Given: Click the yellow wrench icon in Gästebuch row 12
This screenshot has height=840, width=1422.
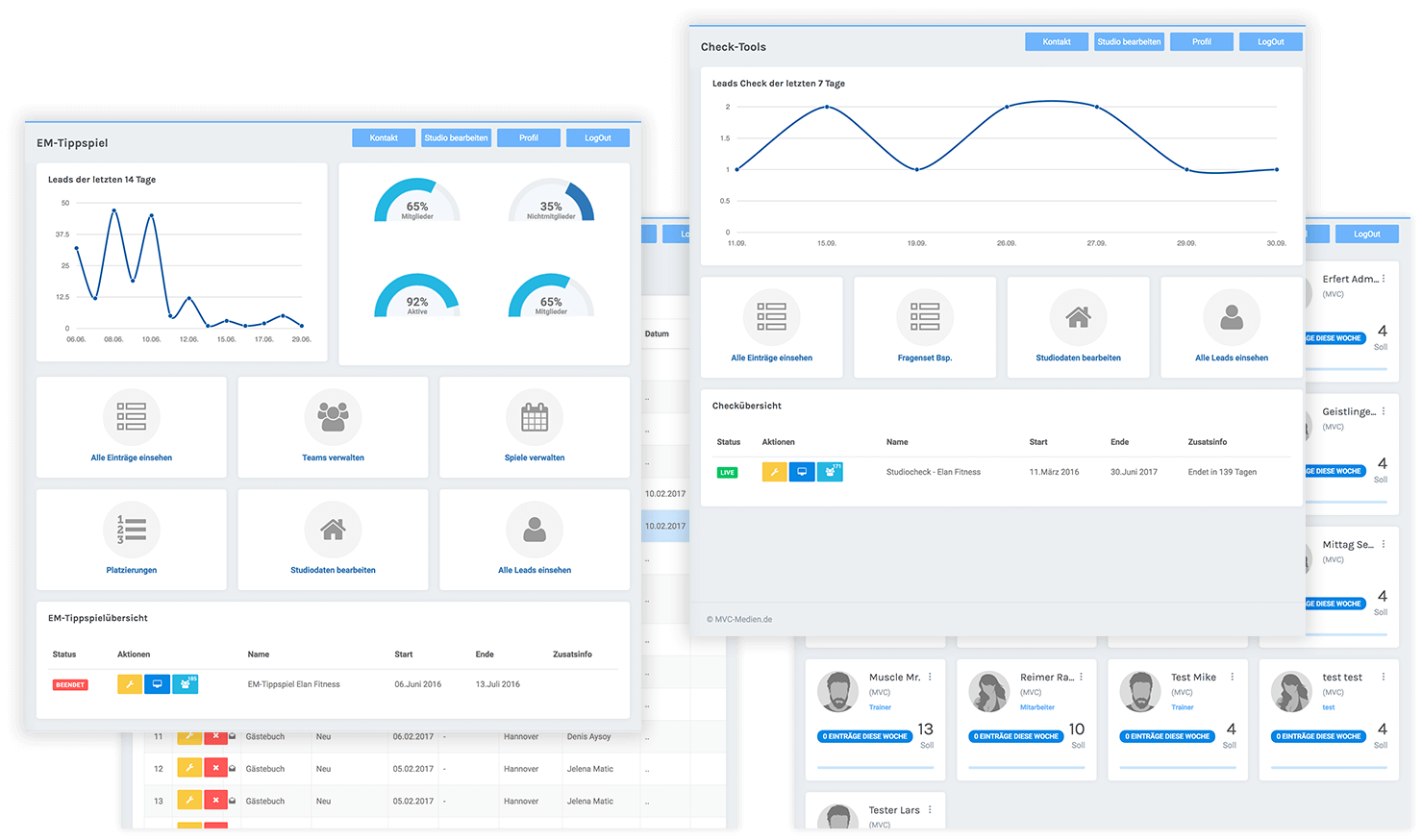Looking at the screenshot, I should point(189,769).
